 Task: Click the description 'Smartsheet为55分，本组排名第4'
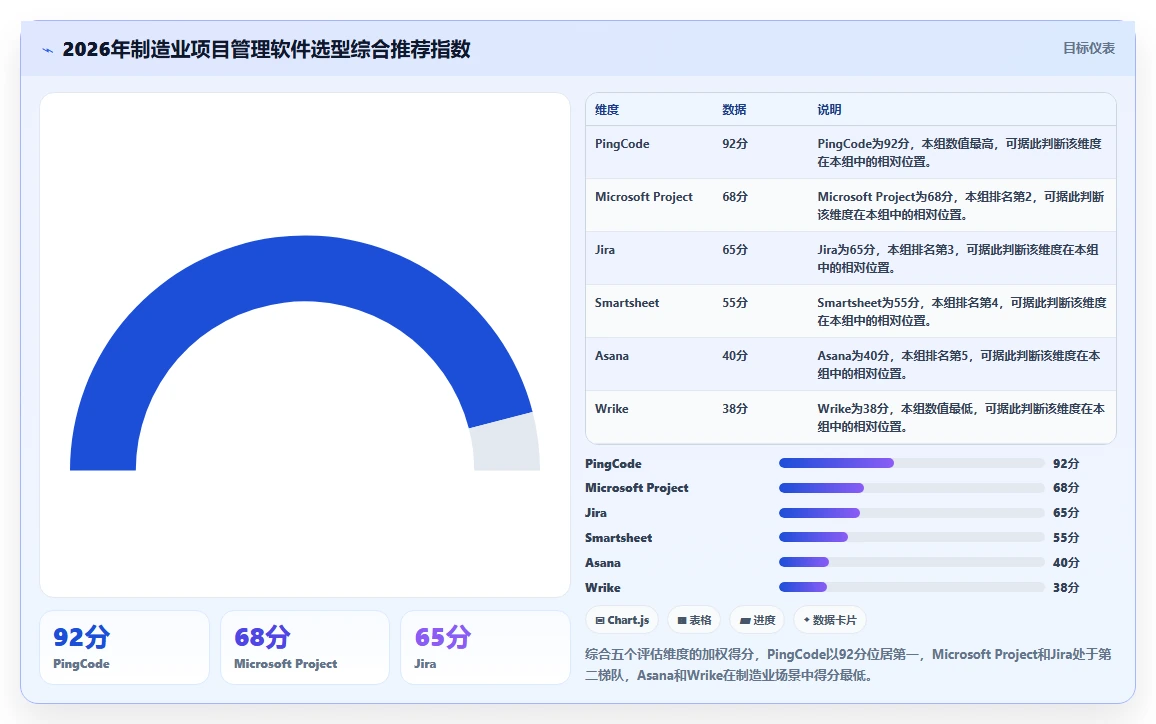pyautogui.click(x=961, y=312)
